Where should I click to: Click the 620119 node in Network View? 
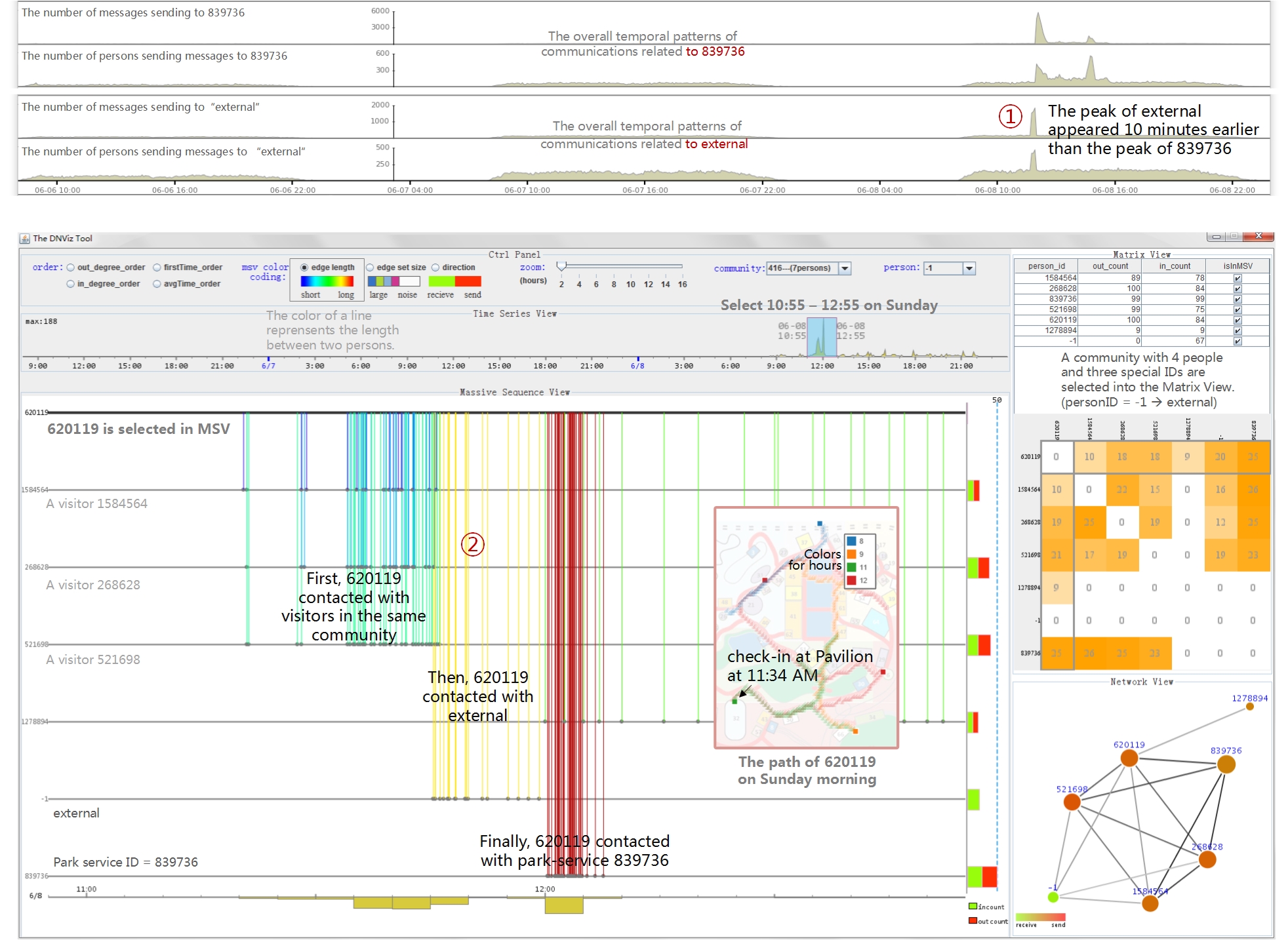tap(1129, 758)
